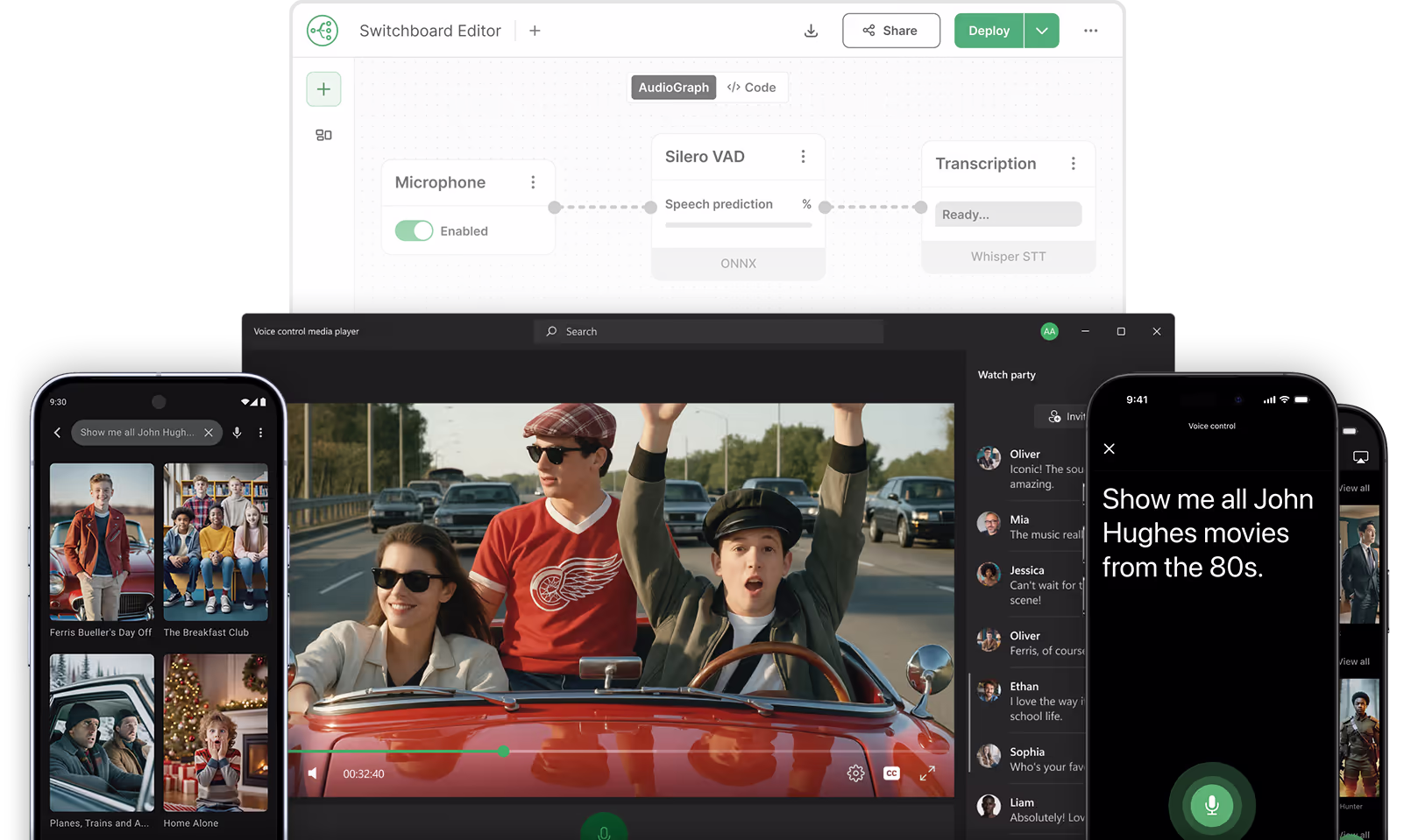
Task: Click Sophia's avatar in the Watch party
Action: tap(989, 756)
